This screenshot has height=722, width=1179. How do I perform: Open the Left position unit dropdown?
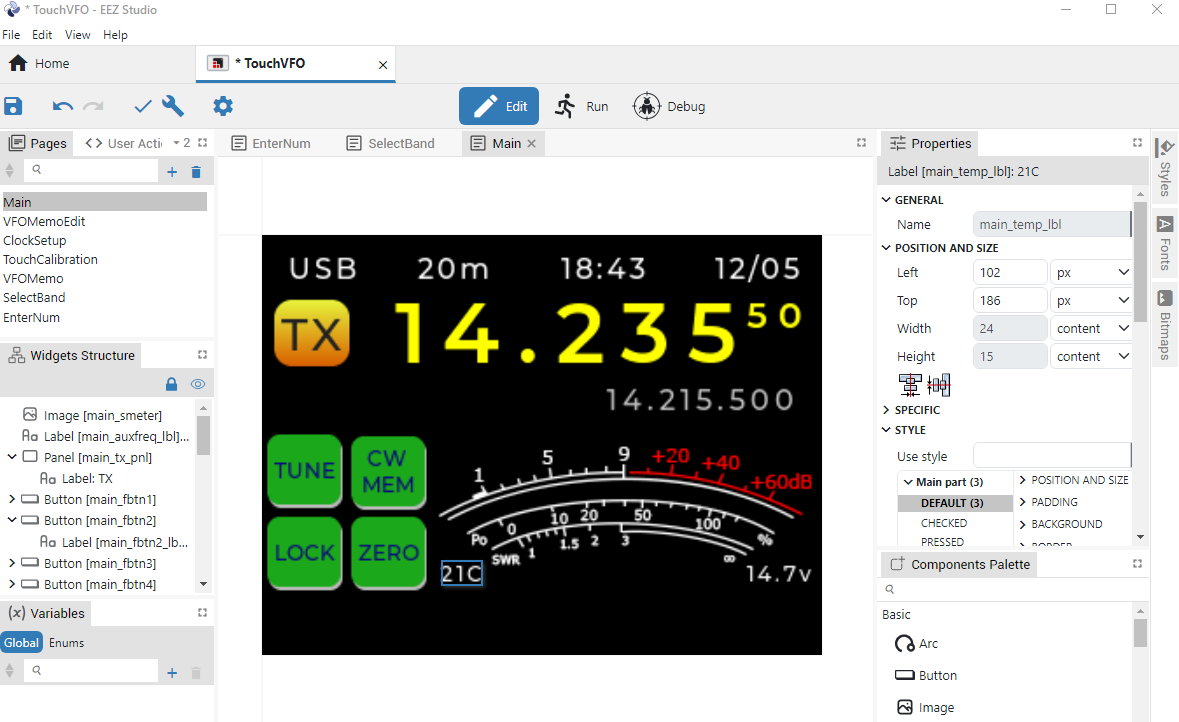pyautogui.click(x=1091, y=272)
